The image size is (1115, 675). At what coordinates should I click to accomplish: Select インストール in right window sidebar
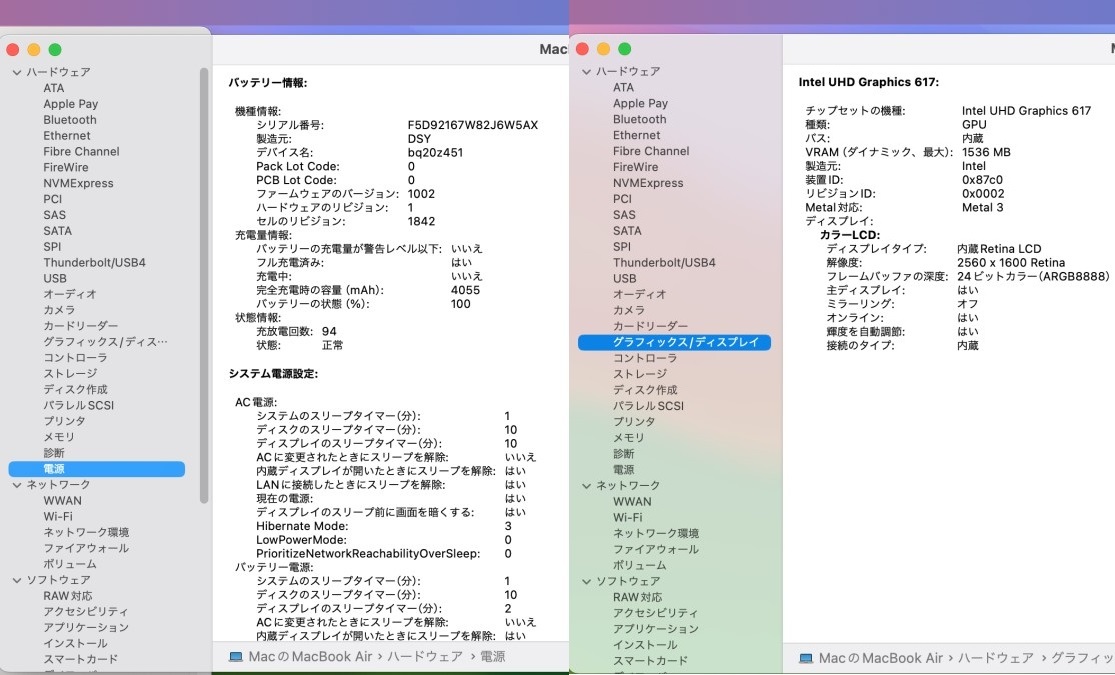pyautogui.click(x=644, y=645)
